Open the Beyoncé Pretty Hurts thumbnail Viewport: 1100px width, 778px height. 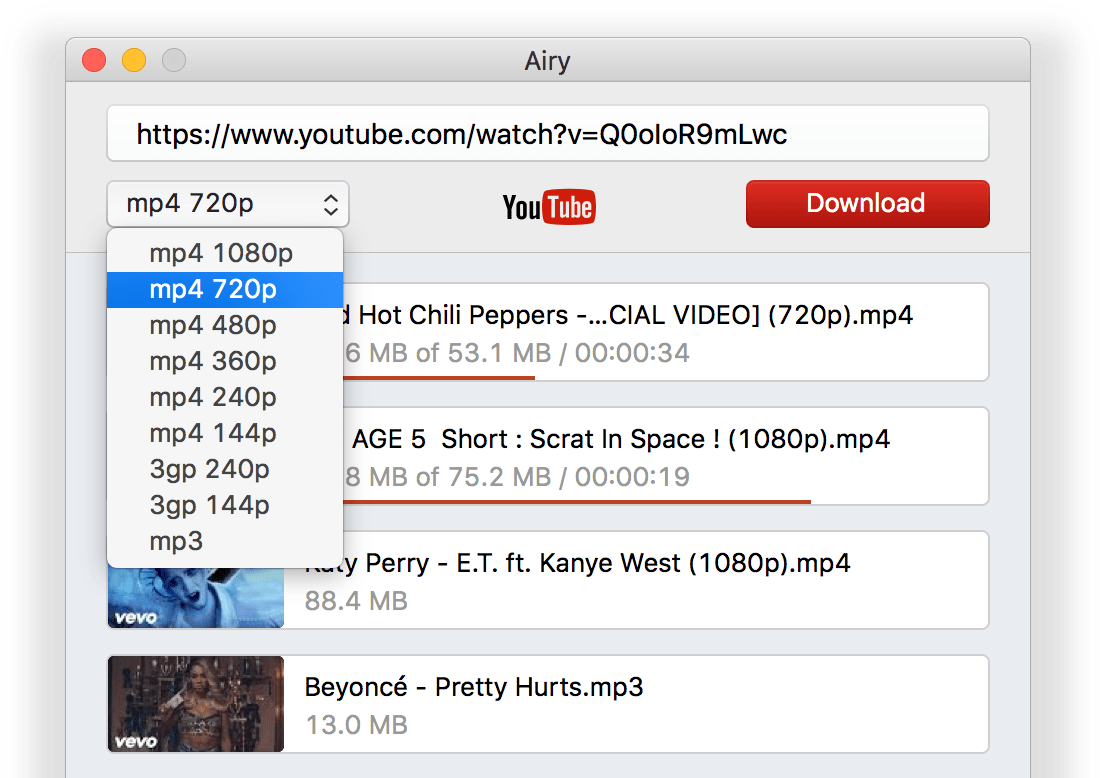click(196, 703)
